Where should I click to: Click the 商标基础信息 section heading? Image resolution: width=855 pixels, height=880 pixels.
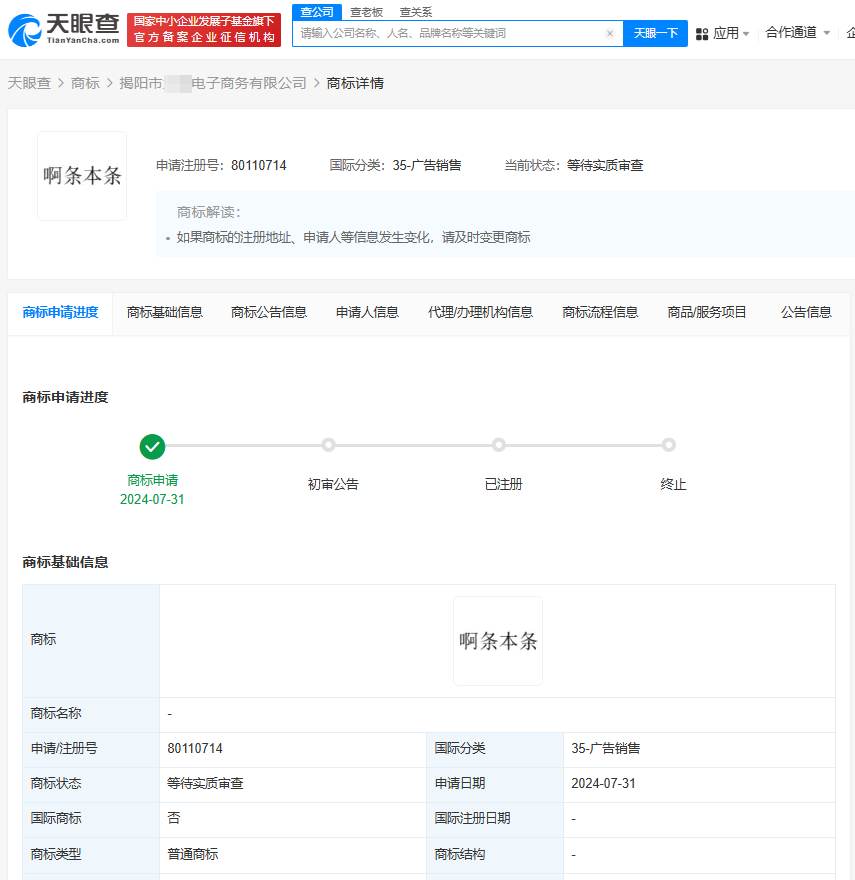click(x=65, y=562)
